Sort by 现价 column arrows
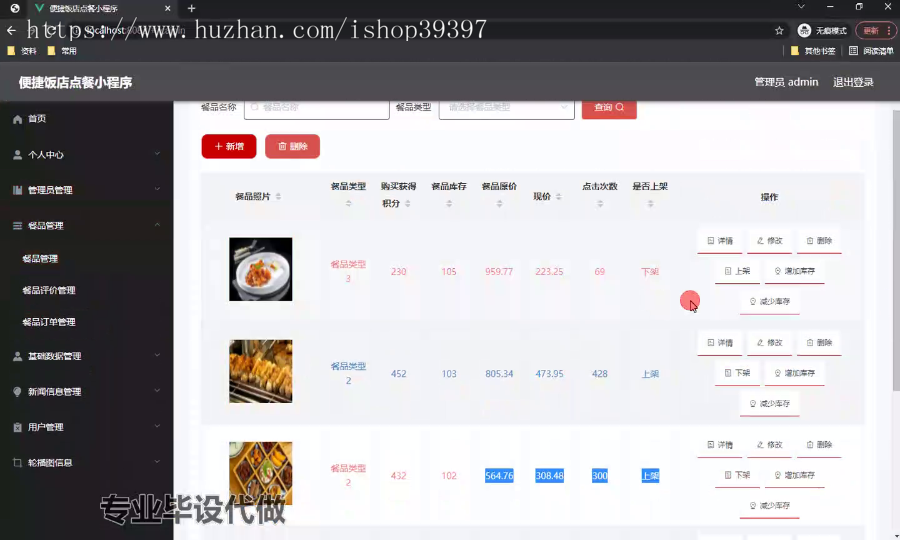 [558, 197]
